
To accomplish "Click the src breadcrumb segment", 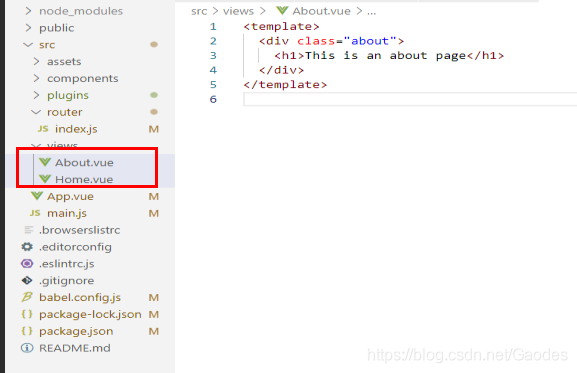I will click(199, 11).
